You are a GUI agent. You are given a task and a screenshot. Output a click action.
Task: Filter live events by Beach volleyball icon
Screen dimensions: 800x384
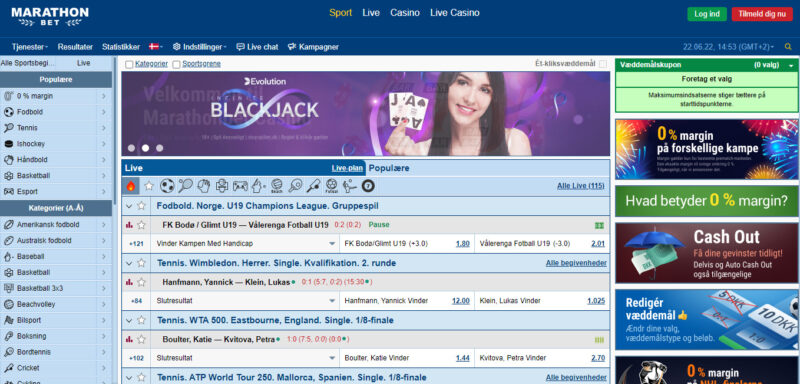277,186
